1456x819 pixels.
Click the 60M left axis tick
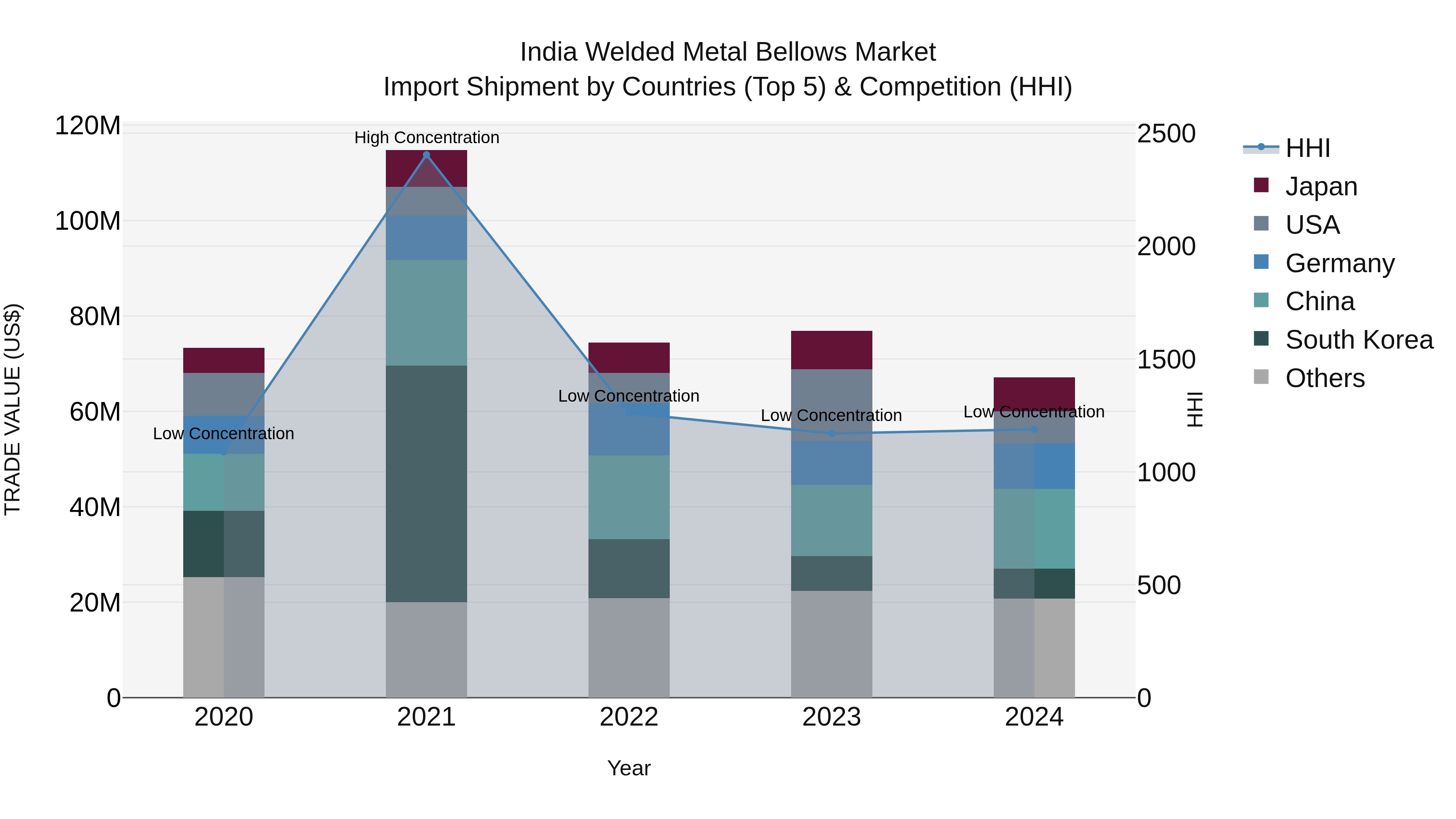[95, 412]
